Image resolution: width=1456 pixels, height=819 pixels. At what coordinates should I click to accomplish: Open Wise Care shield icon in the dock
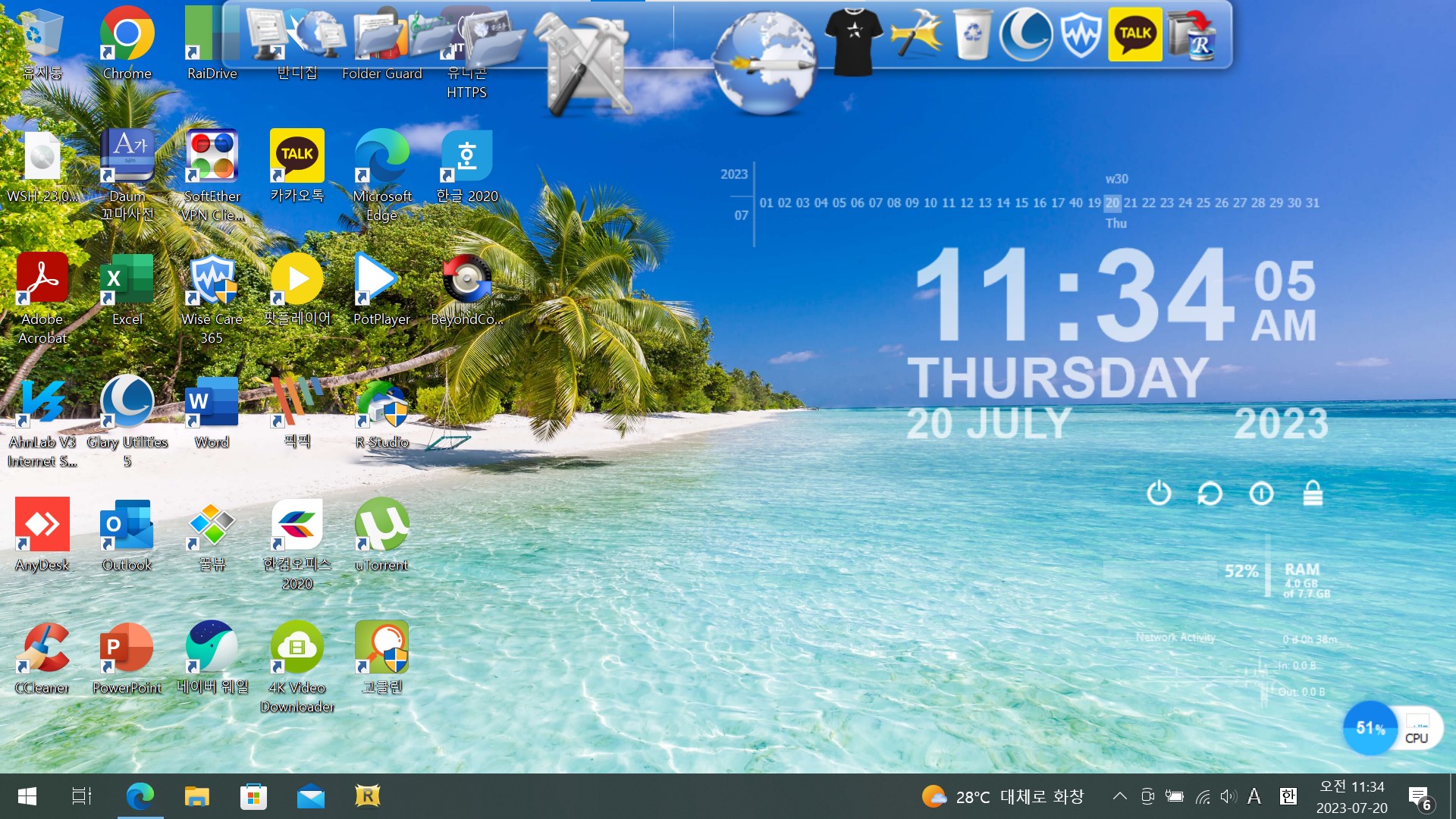pyautogui.click(x=1081, y=34)
